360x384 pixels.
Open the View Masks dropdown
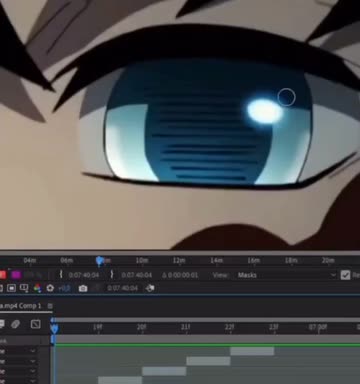pyautogui.click(x=287, y=275)
